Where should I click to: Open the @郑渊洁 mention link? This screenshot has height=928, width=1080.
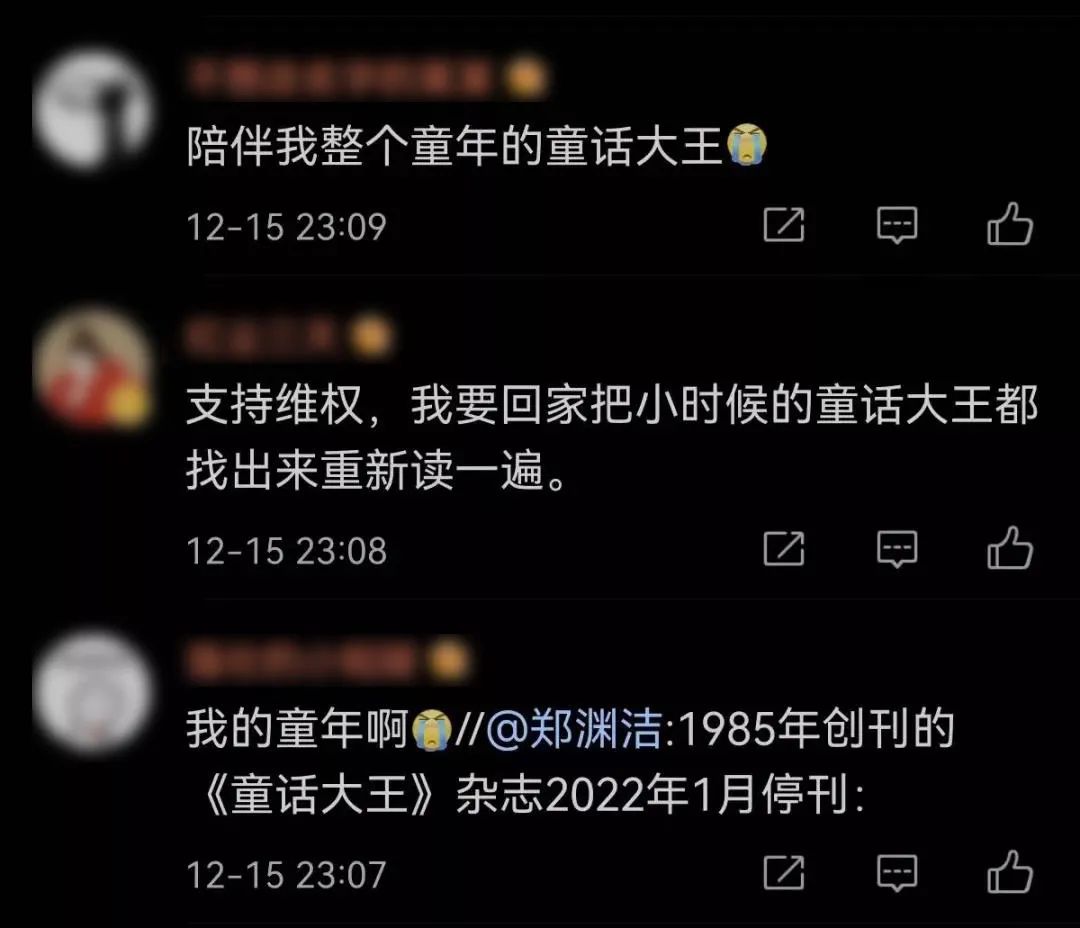pos(574,729)
